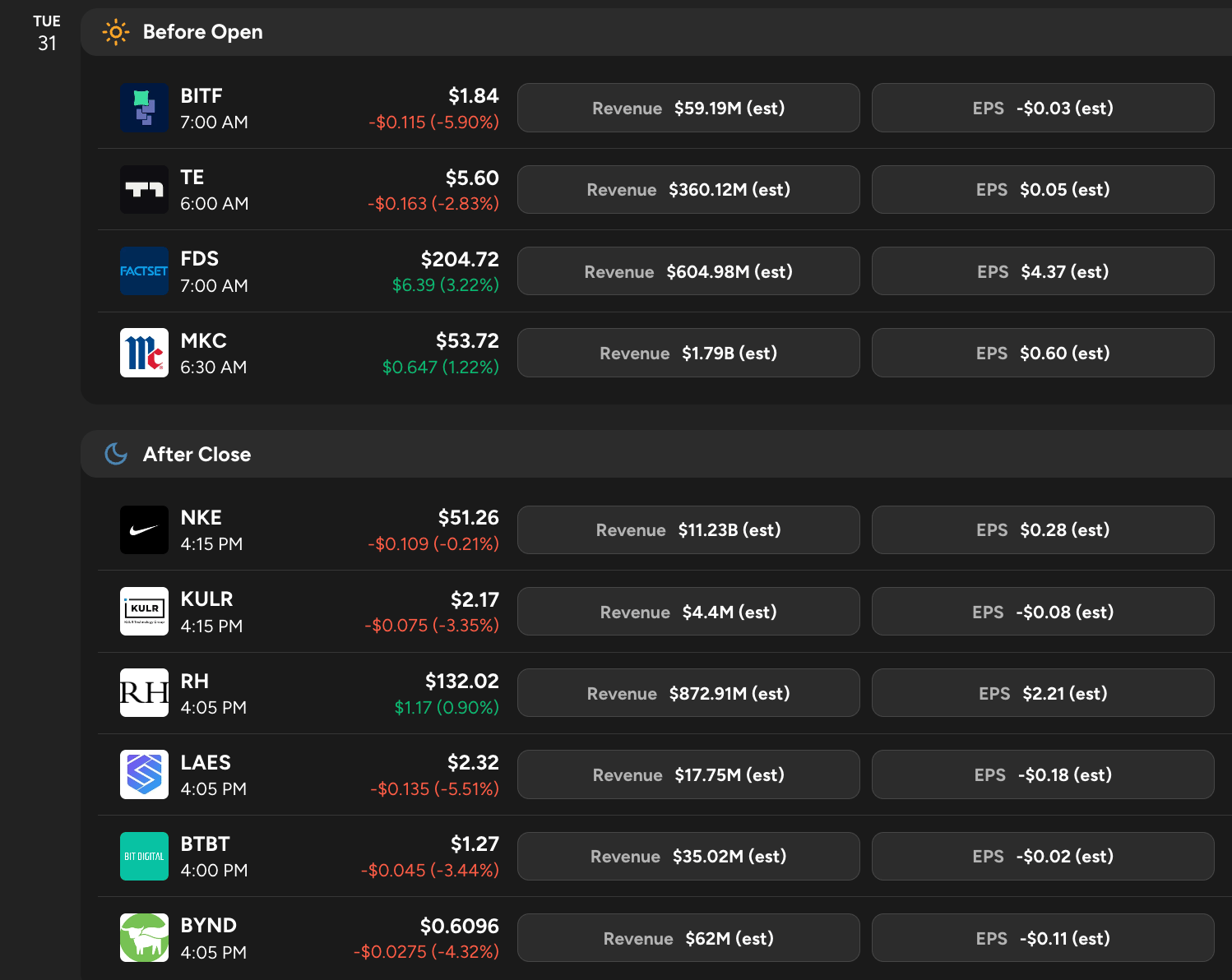The width and height of the screenshot is (1232, 980).
Task: Click the Before Open section heading
Action: tap(203, 32)
